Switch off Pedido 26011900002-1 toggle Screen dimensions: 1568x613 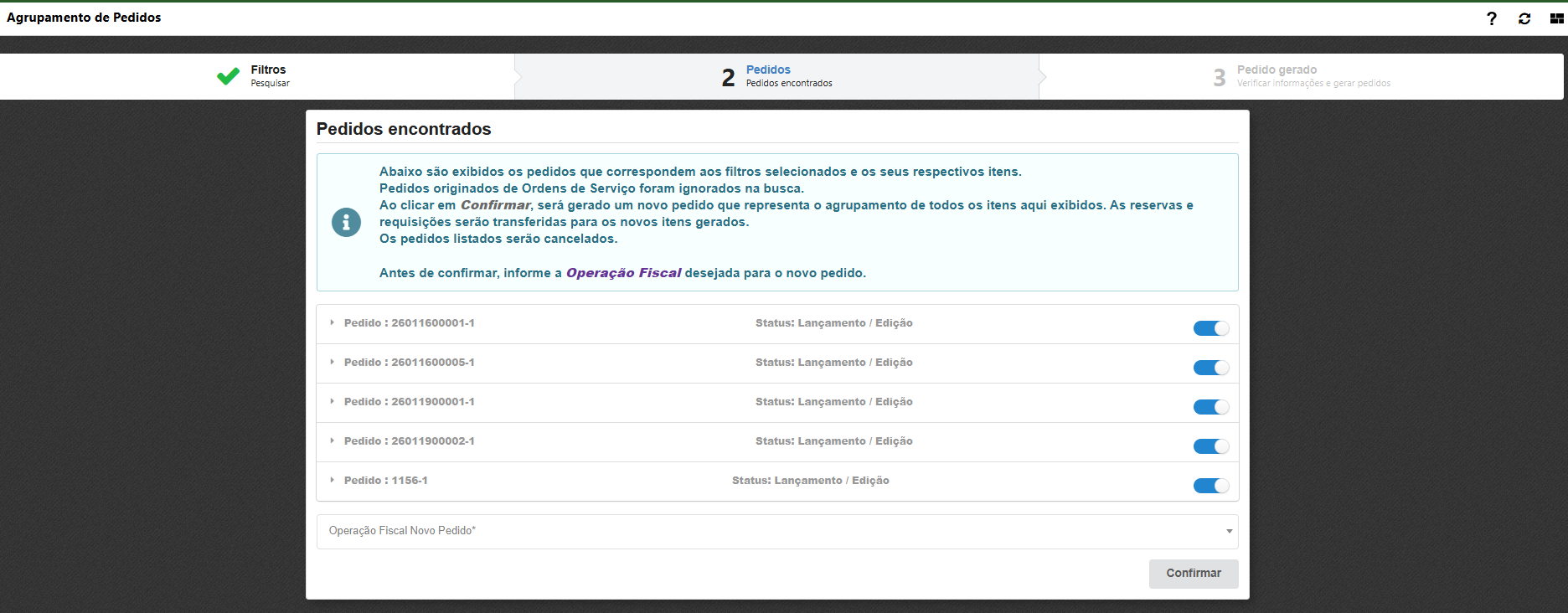(x=1210, y=446)
